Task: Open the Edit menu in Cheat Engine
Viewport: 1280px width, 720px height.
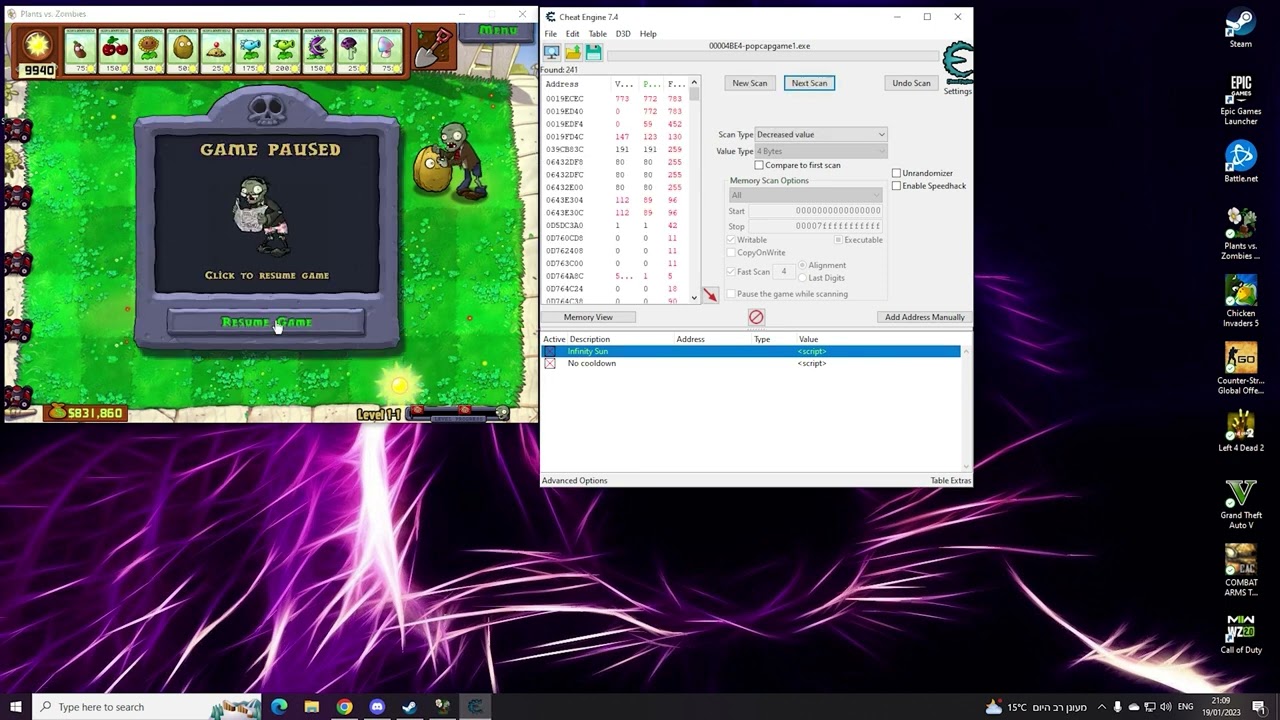Action: click(572, 34)
